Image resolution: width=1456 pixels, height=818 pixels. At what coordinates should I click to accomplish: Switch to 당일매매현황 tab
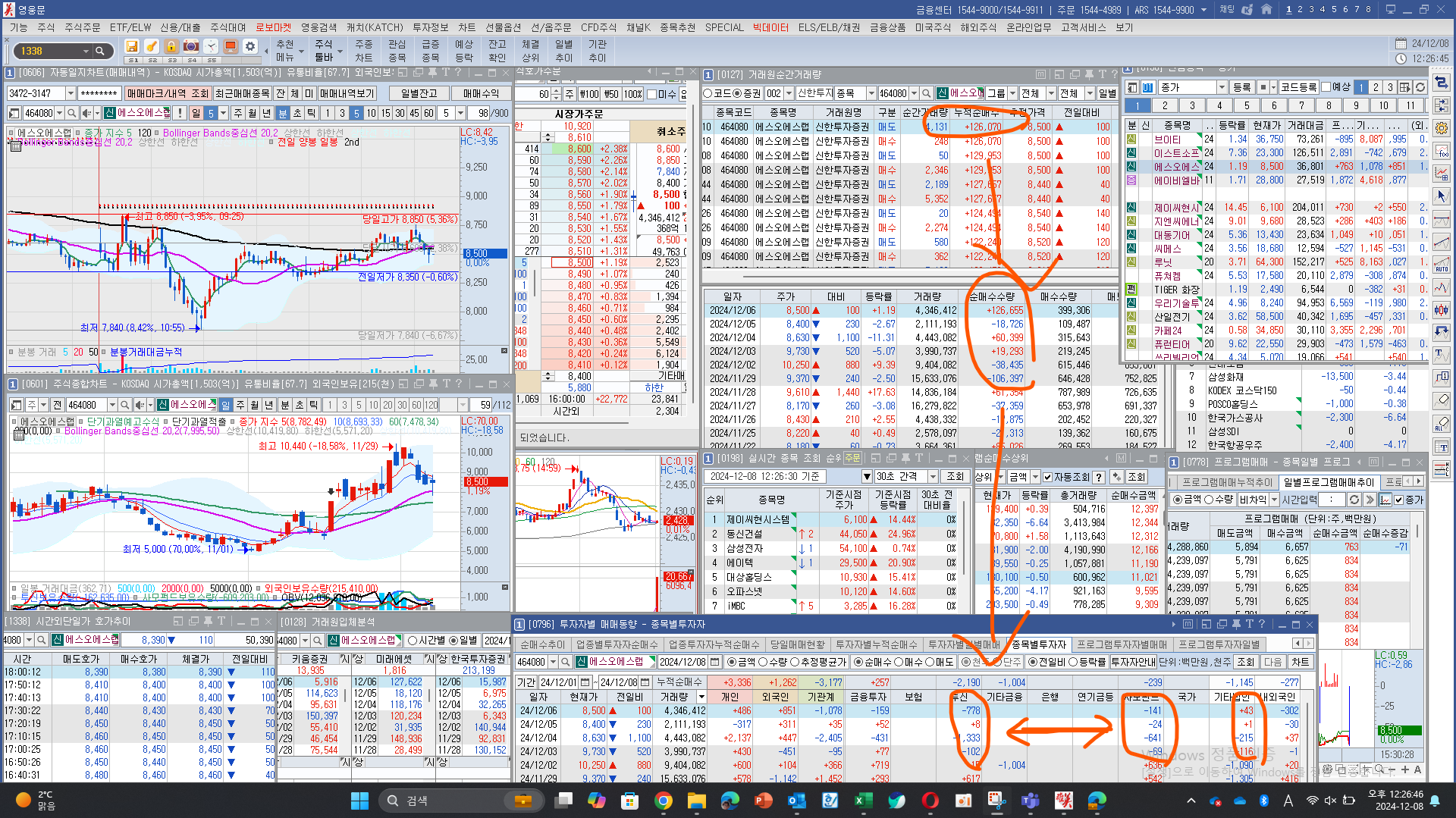click(x=797, y=644)
